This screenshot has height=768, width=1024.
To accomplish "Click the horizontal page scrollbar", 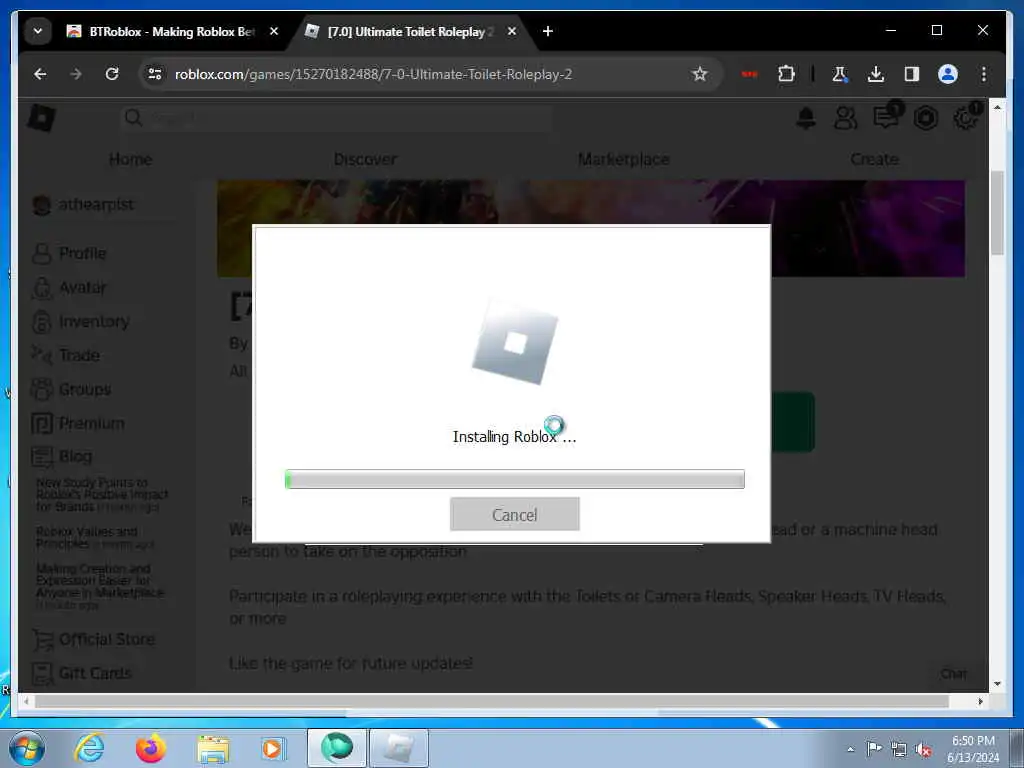I will pos(491,701).
